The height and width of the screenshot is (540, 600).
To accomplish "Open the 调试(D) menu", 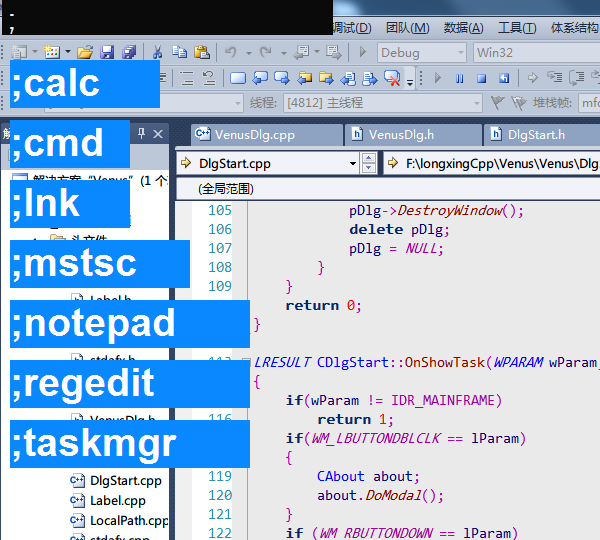I will [352, 28].
